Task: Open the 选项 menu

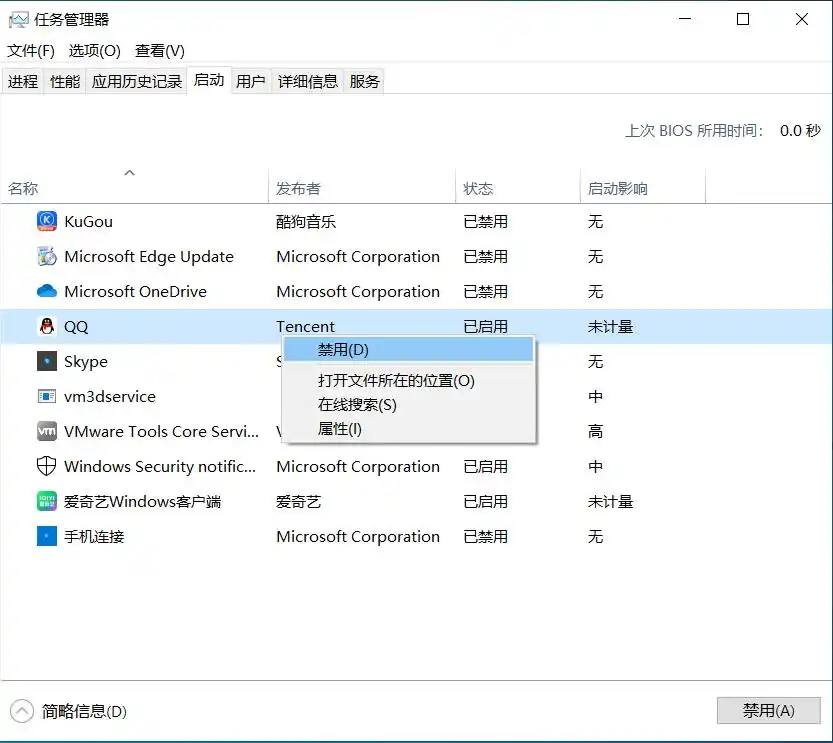Action: pos(93,50)
